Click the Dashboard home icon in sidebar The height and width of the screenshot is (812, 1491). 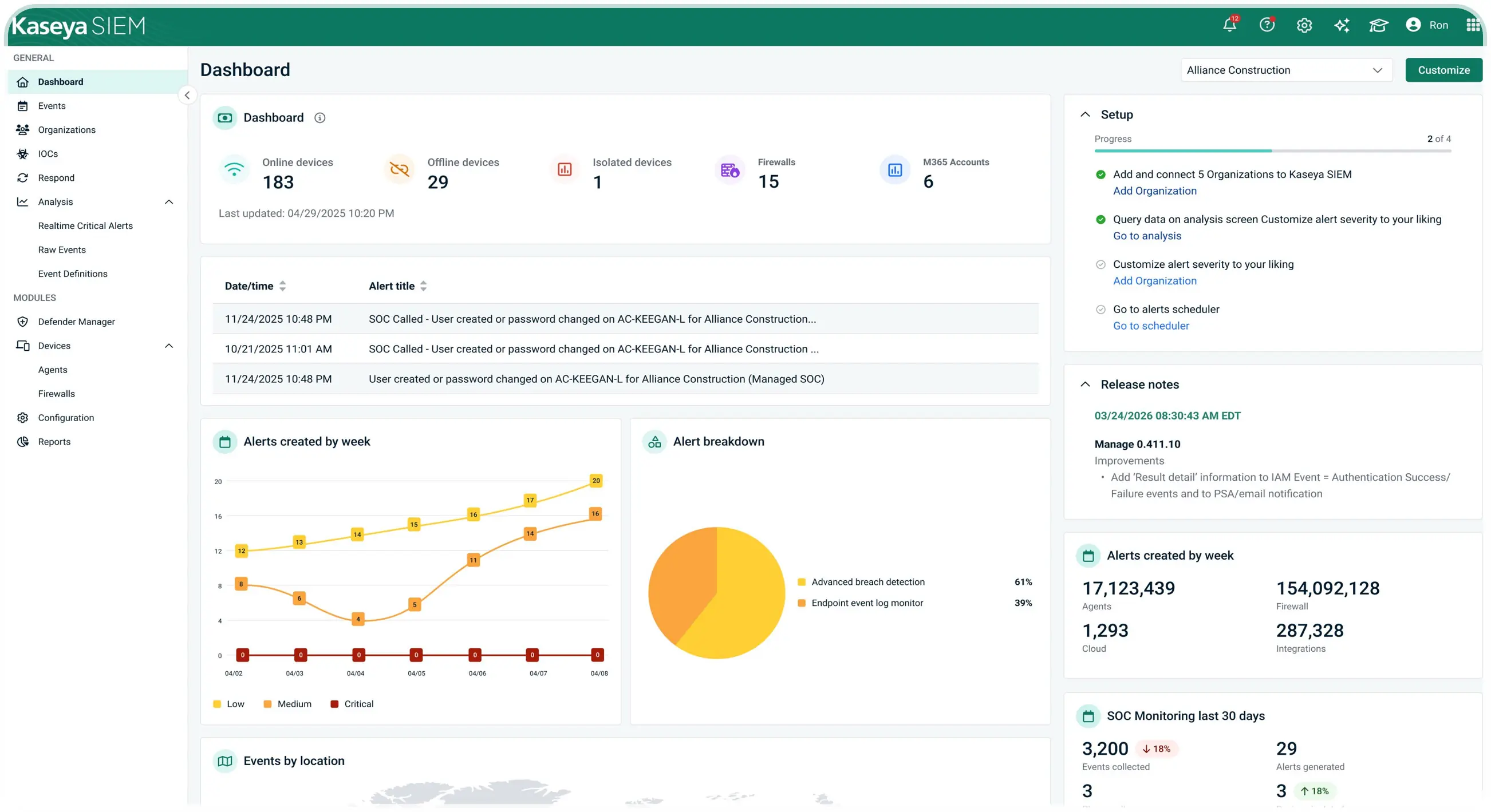[x=22, y=82]
